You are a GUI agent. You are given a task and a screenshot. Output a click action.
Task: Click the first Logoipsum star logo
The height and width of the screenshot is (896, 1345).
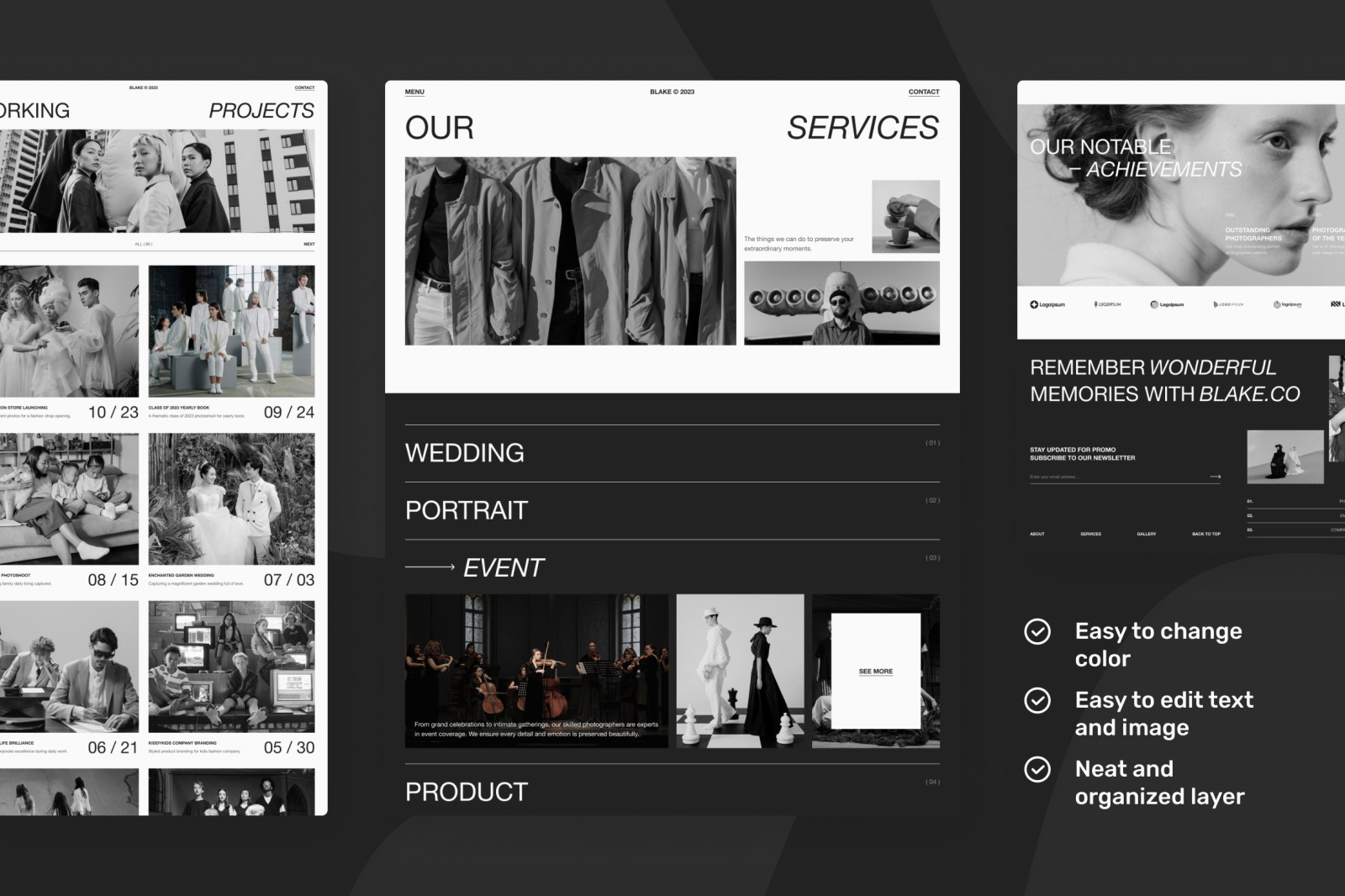coord(1047,304)
